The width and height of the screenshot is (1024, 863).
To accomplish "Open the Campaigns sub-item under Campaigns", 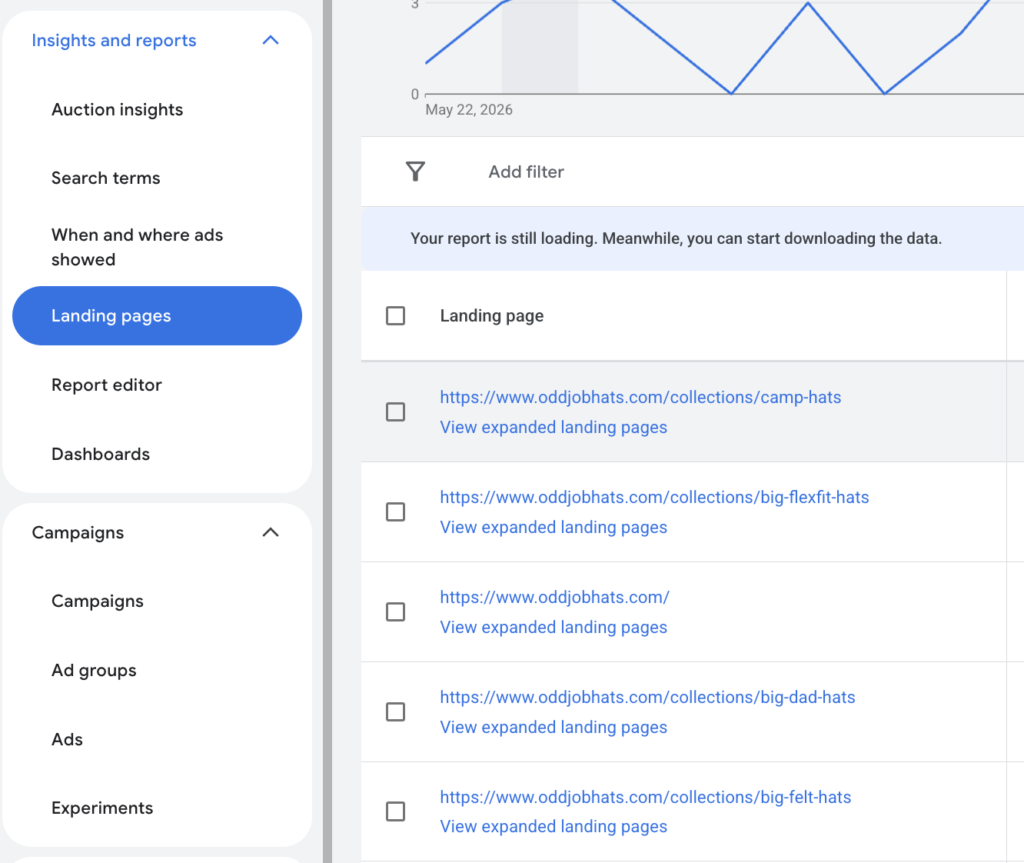I will coord(97,601).
